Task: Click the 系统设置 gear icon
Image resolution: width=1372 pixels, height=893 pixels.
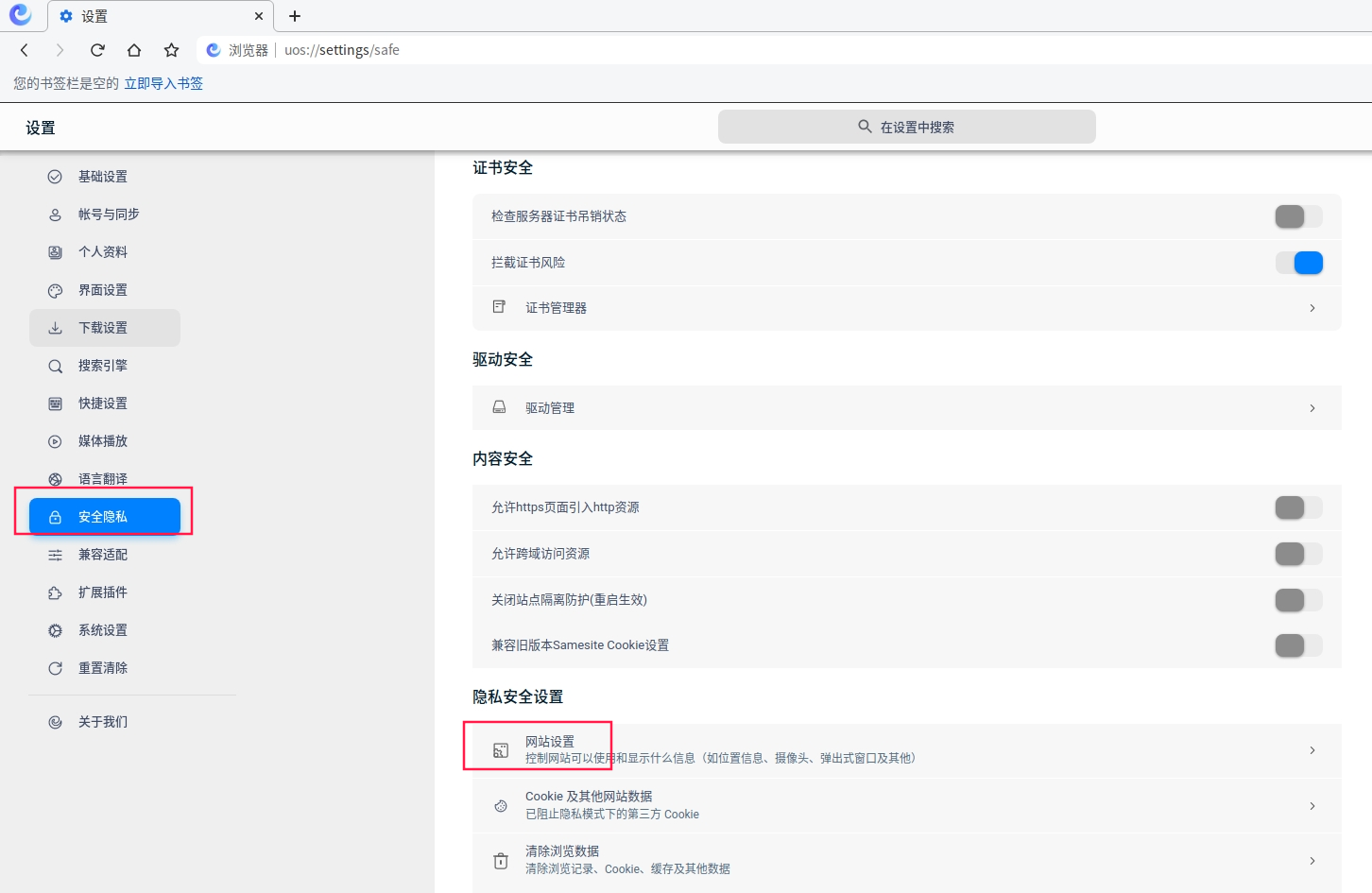Action: 55,630
